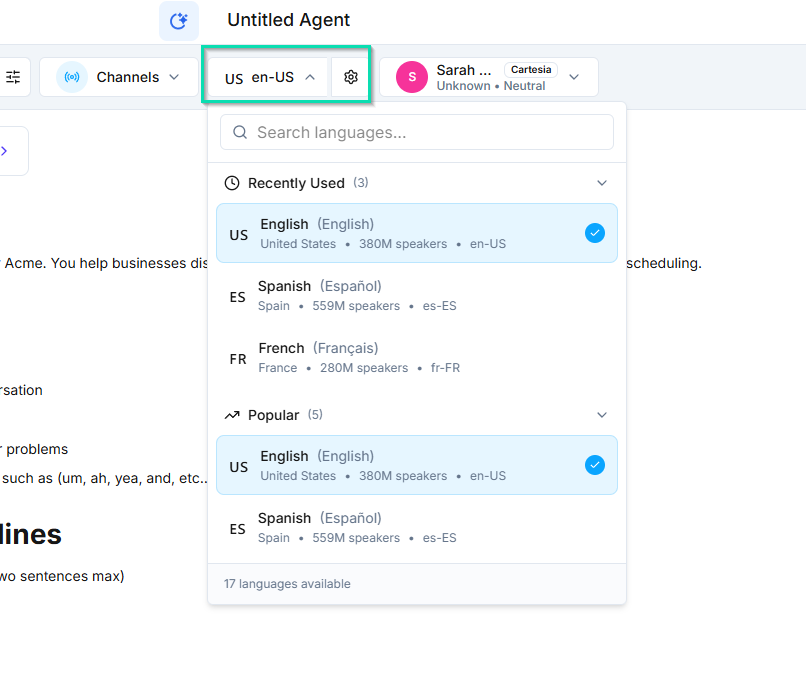
Task: Open the language gear settings icon
Action: point(351,76)
